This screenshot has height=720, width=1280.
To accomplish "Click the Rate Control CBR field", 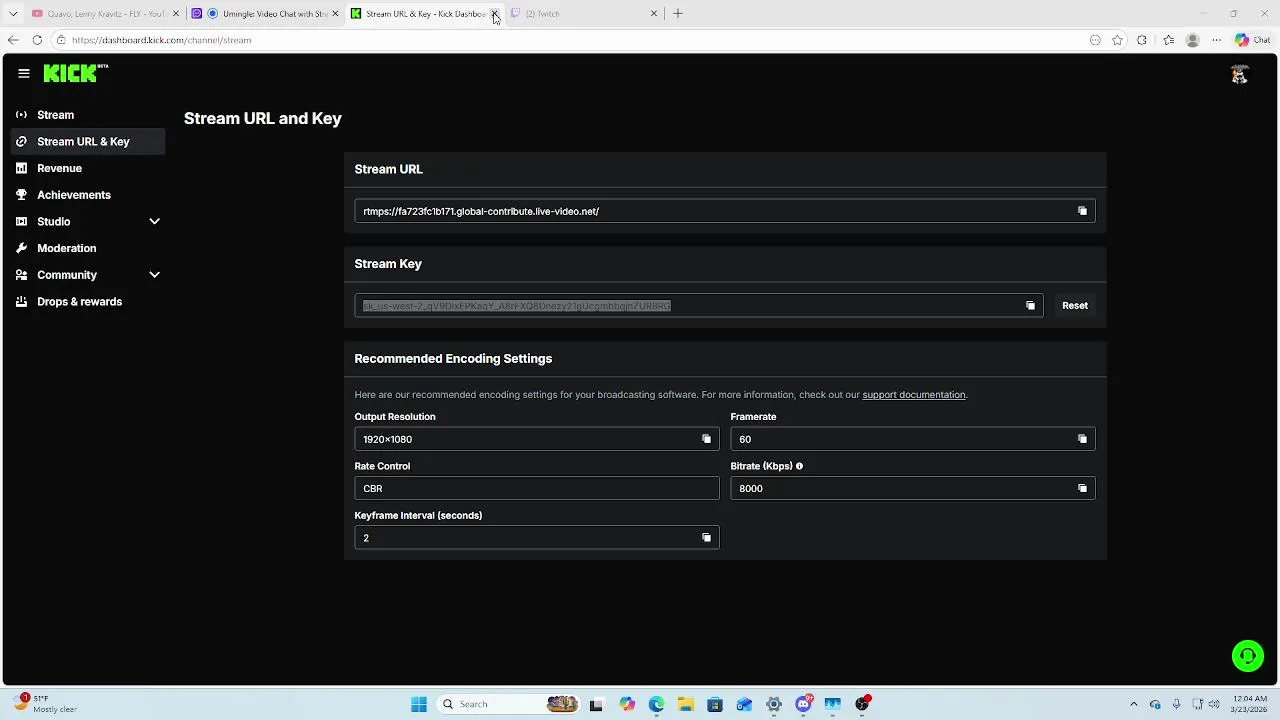I will (x=537, y=488).
